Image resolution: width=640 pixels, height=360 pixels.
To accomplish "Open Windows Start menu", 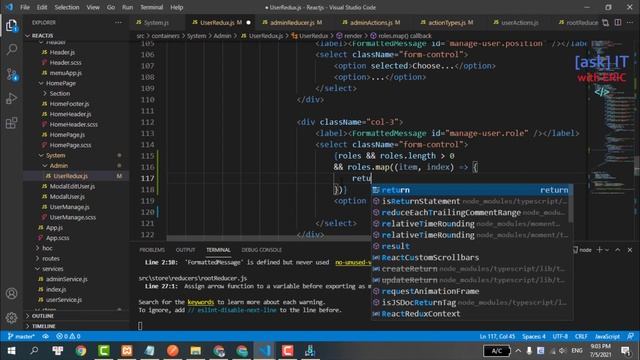I will point(11,351).
